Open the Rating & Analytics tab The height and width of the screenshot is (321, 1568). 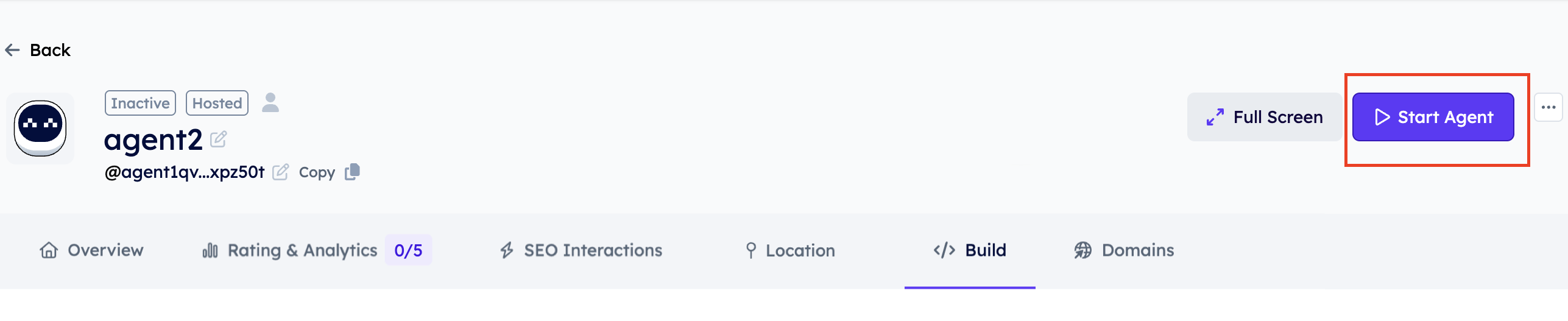click(x=290, y=250)
